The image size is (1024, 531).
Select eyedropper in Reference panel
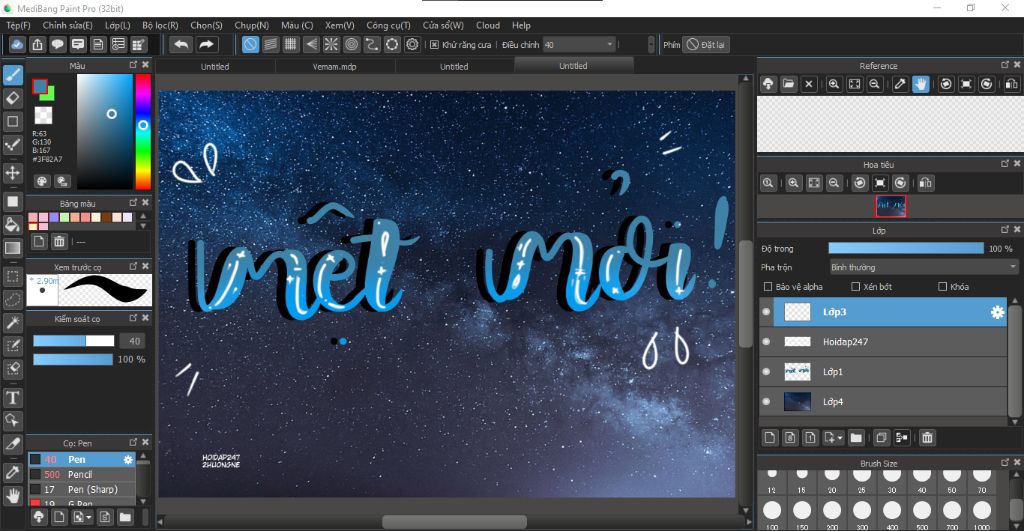900,84
